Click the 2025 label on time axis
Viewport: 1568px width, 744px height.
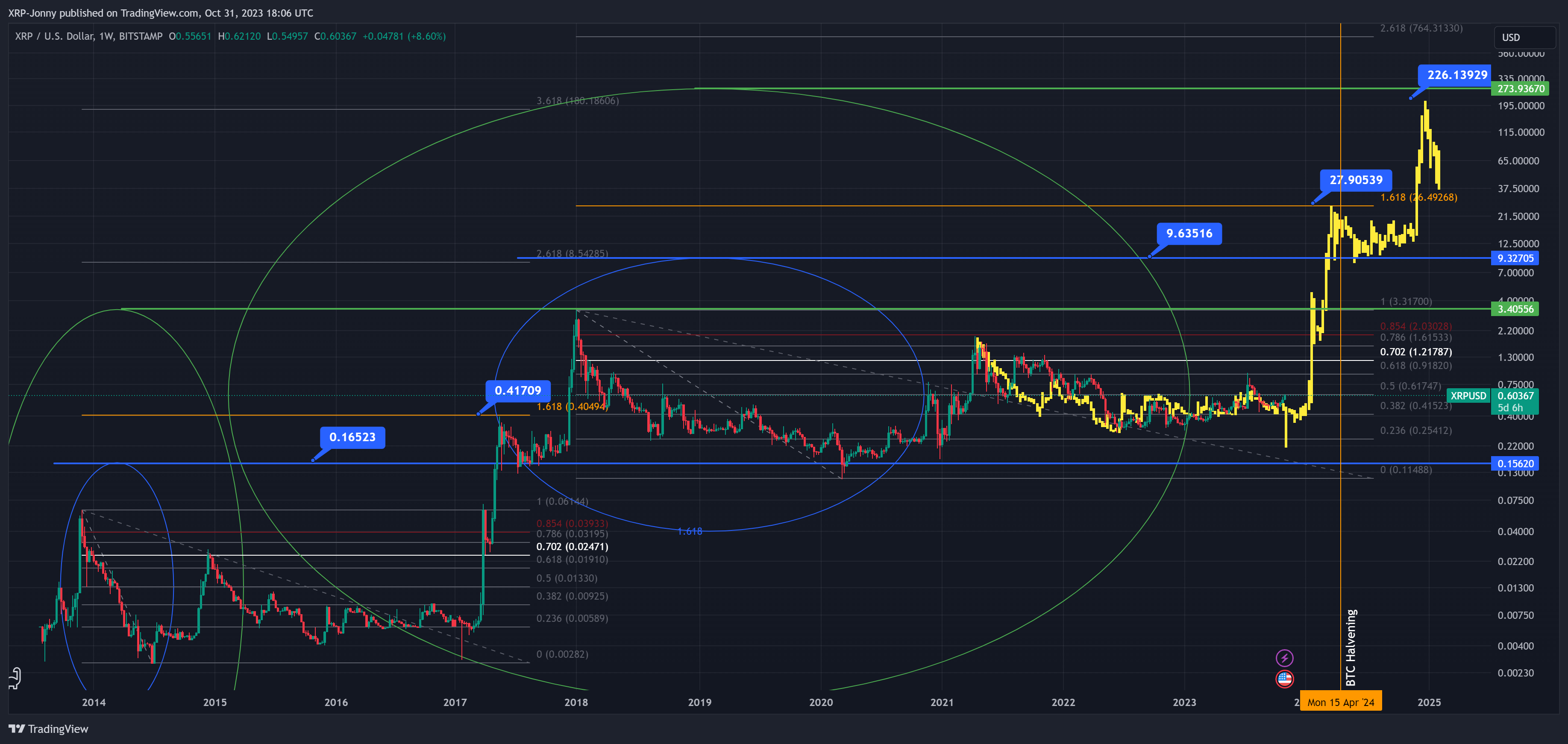pos(1429,703)
